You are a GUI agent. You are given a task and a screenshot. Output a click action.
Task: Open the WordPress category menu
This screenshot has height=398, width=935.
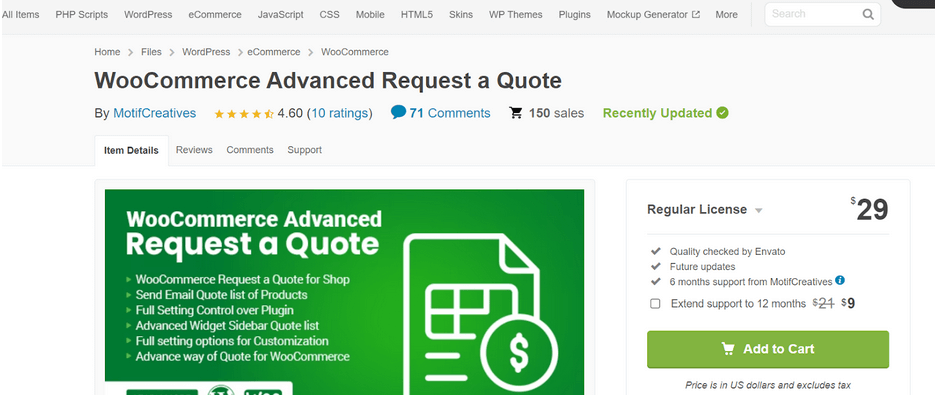[148, 14]
